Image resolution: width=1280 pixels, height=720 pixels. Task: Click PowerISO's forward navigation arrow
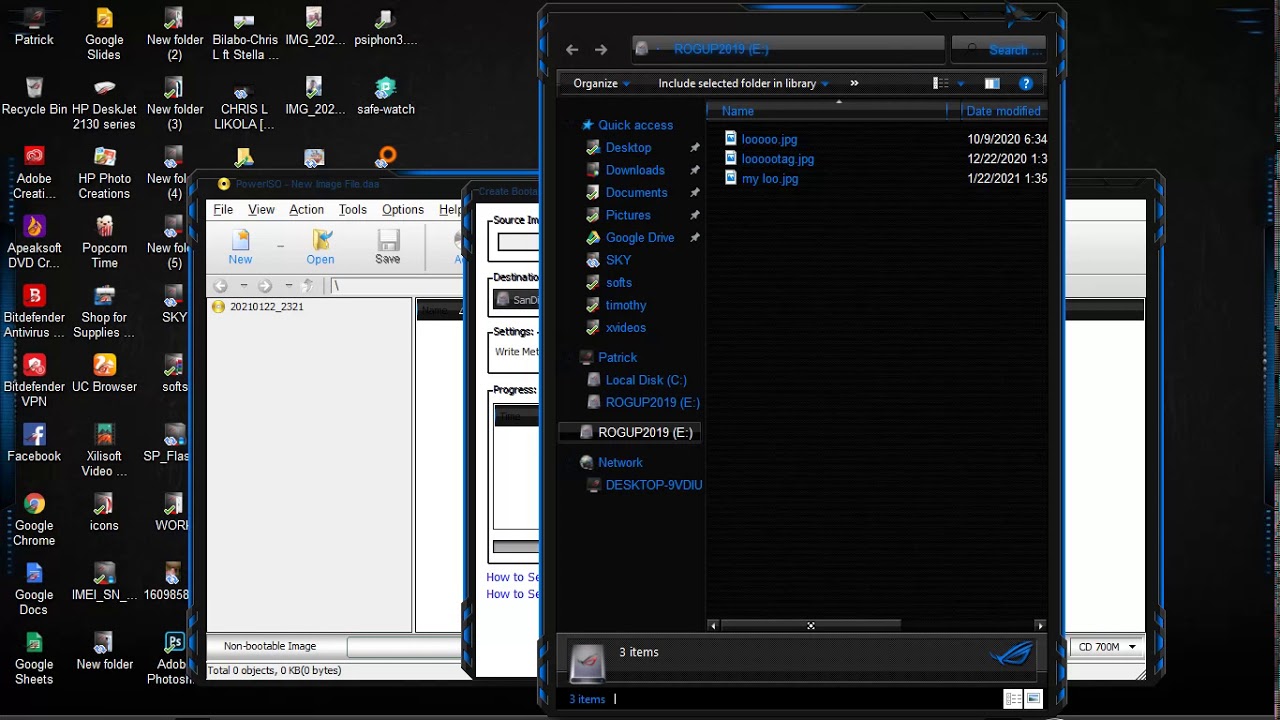[265, 286]
